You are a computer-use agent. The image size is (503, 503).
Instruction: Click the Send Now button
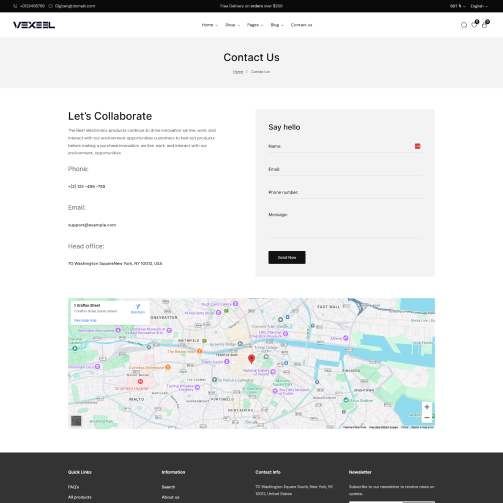pos(287,257)
